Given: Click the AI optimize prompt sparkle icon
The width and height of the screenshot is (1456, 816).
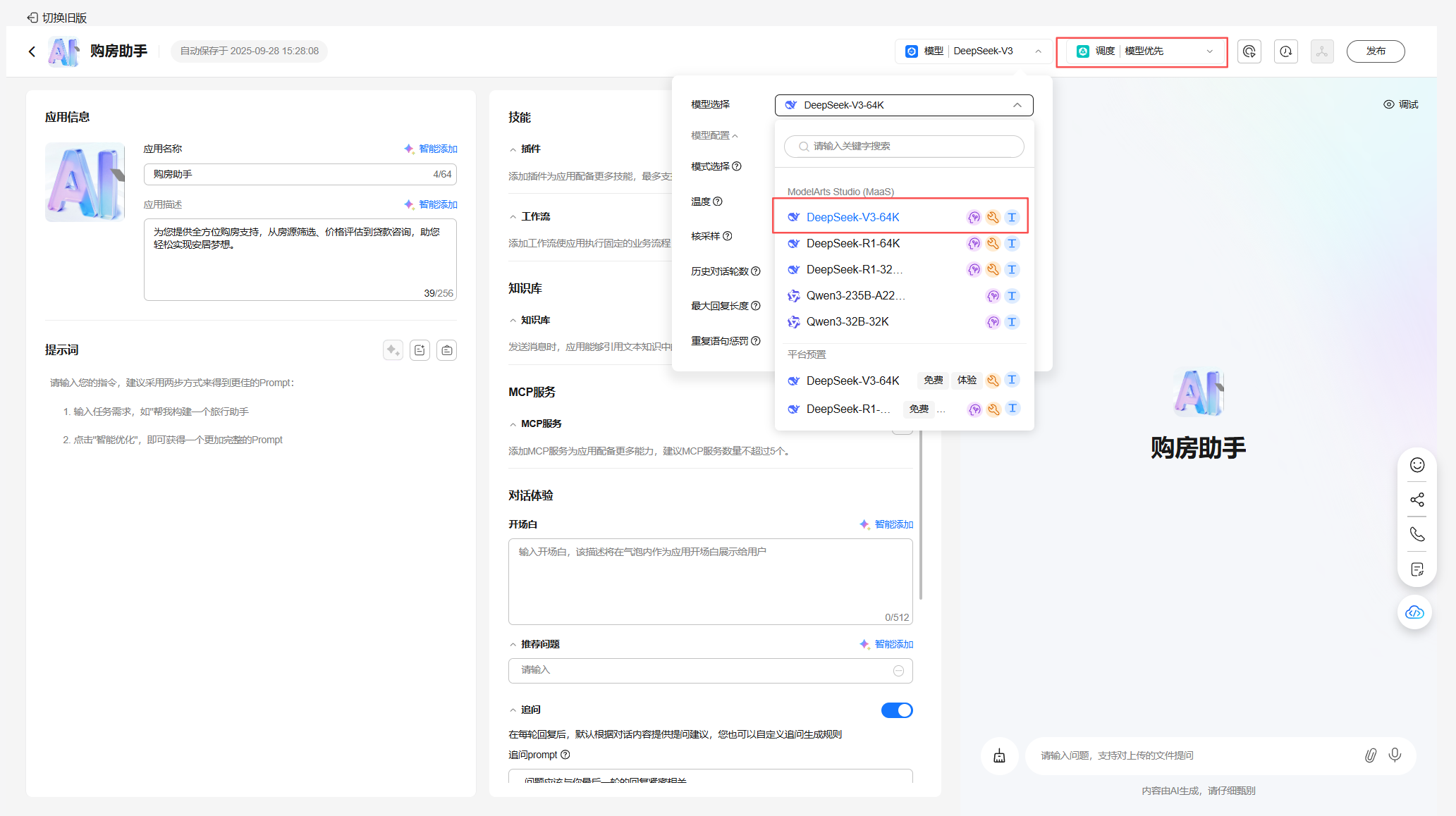Looking at the screenshot, I should click(393, 350).
